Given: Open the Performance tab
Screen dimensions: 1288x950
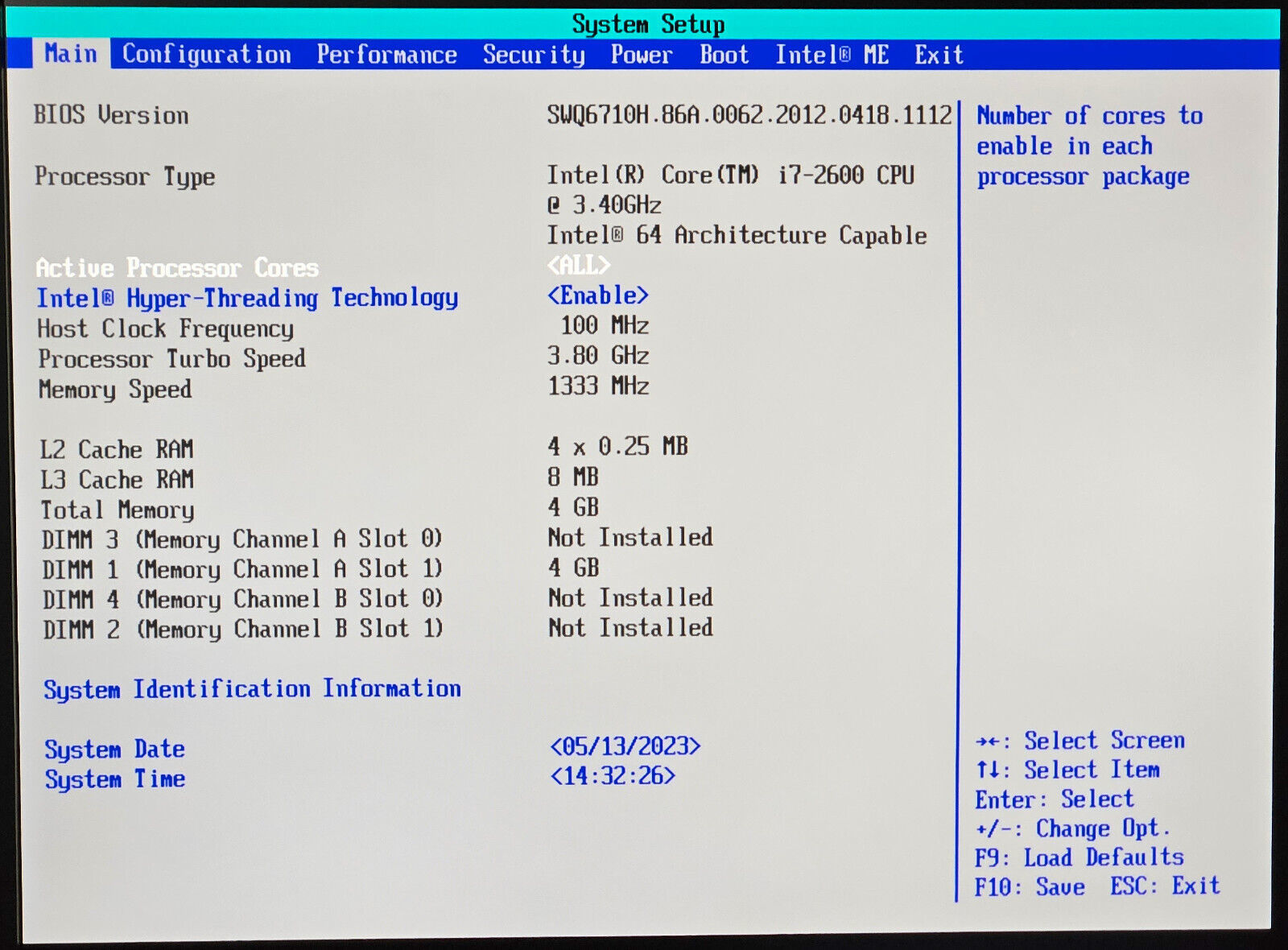Looking at the screenshot, I should click(386, 55).
